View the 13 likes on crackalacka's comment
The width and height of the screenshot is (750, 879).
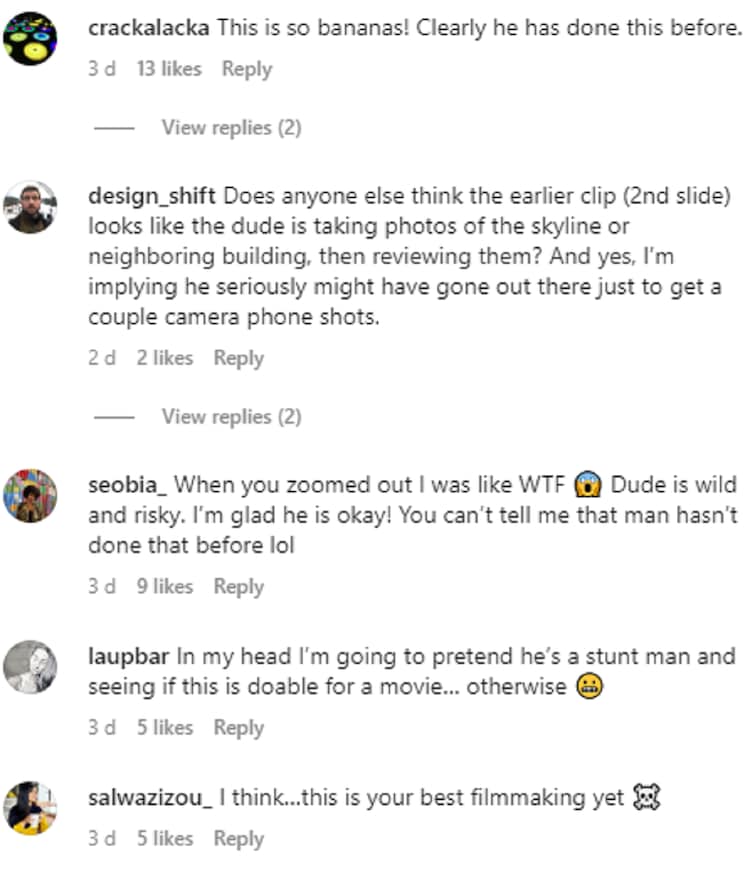pyautogui.click(x=169, y=69)
